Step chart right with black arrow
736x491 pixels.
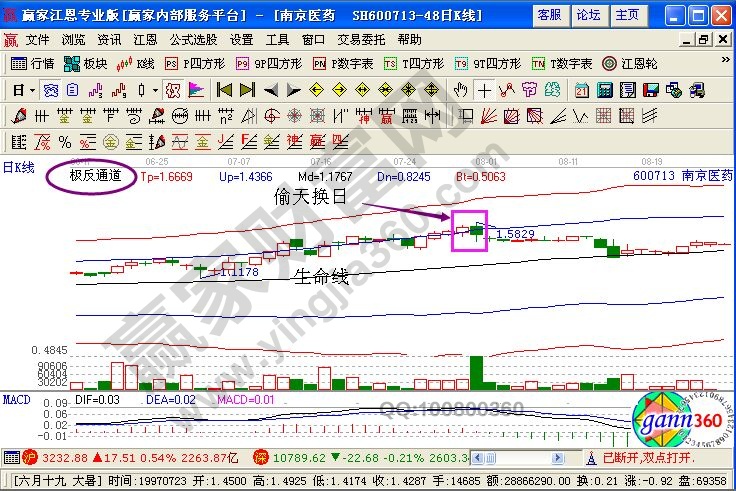coord(293,90)
